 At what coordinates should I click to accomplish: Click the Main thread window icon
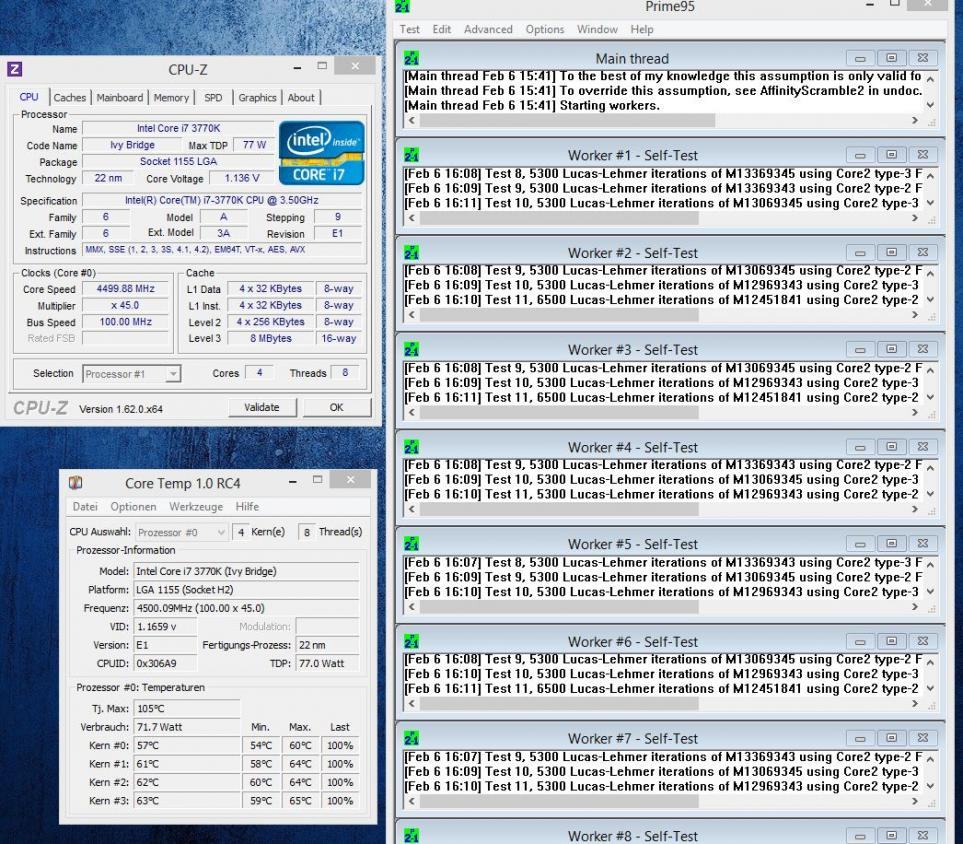(x=411, y=58)
